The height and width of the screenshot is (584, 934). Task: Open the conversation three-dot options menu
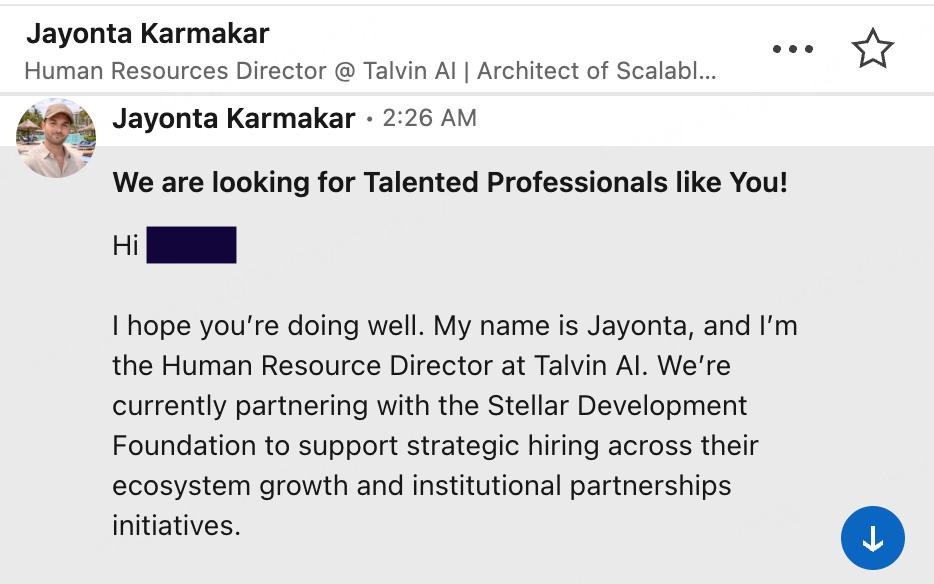[793, 47]
